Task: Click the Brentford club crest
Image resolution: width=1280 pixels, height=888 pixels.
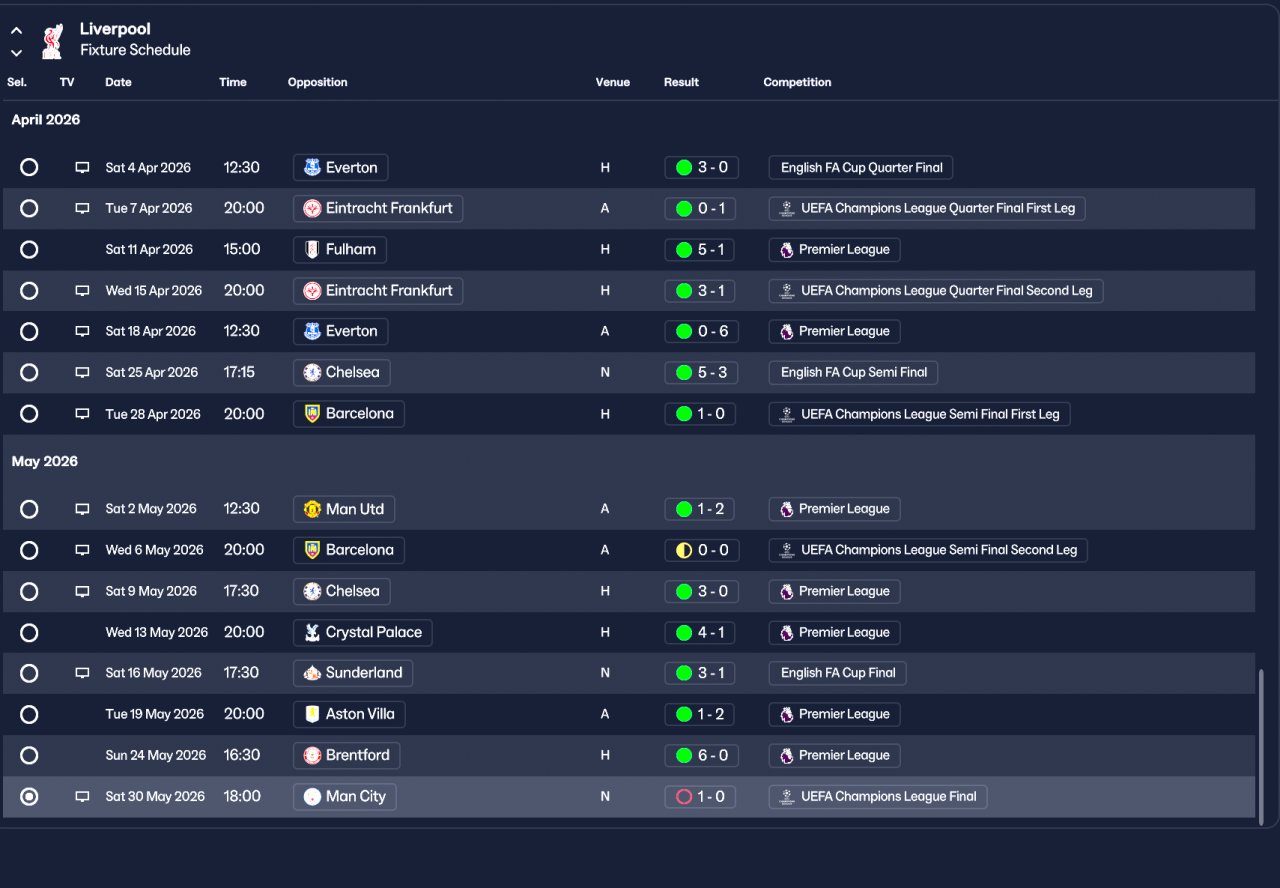Action: click(x=312, y=755)
